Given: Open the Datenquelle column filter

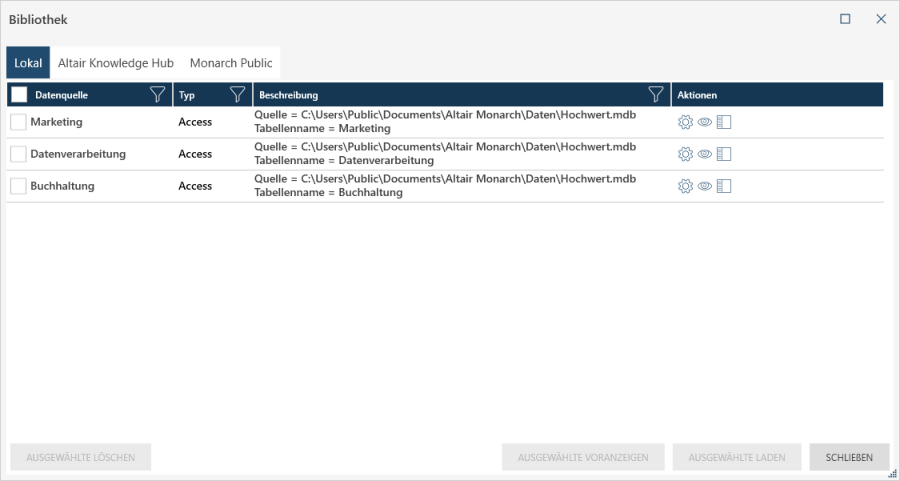Looking at the screenshot, I should [157, 95].
